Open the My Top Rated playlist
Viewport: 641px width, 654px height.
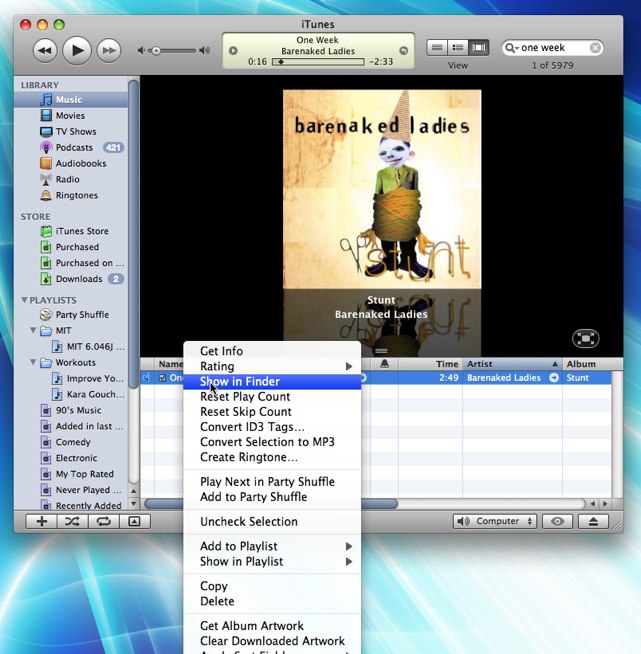(71, 474)
